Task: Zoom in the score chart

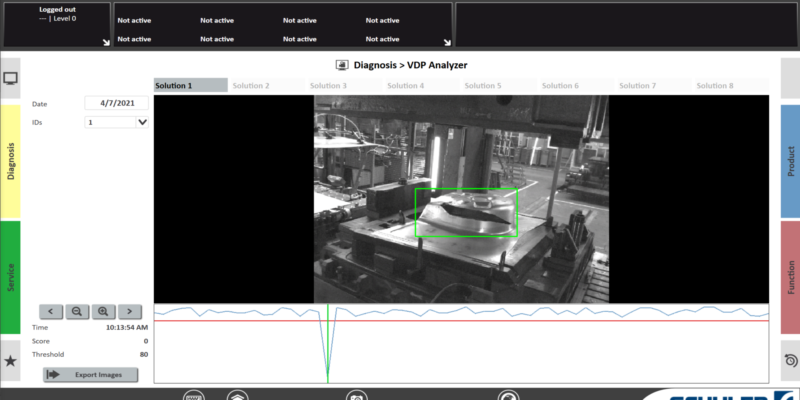Action: point(103,311)
